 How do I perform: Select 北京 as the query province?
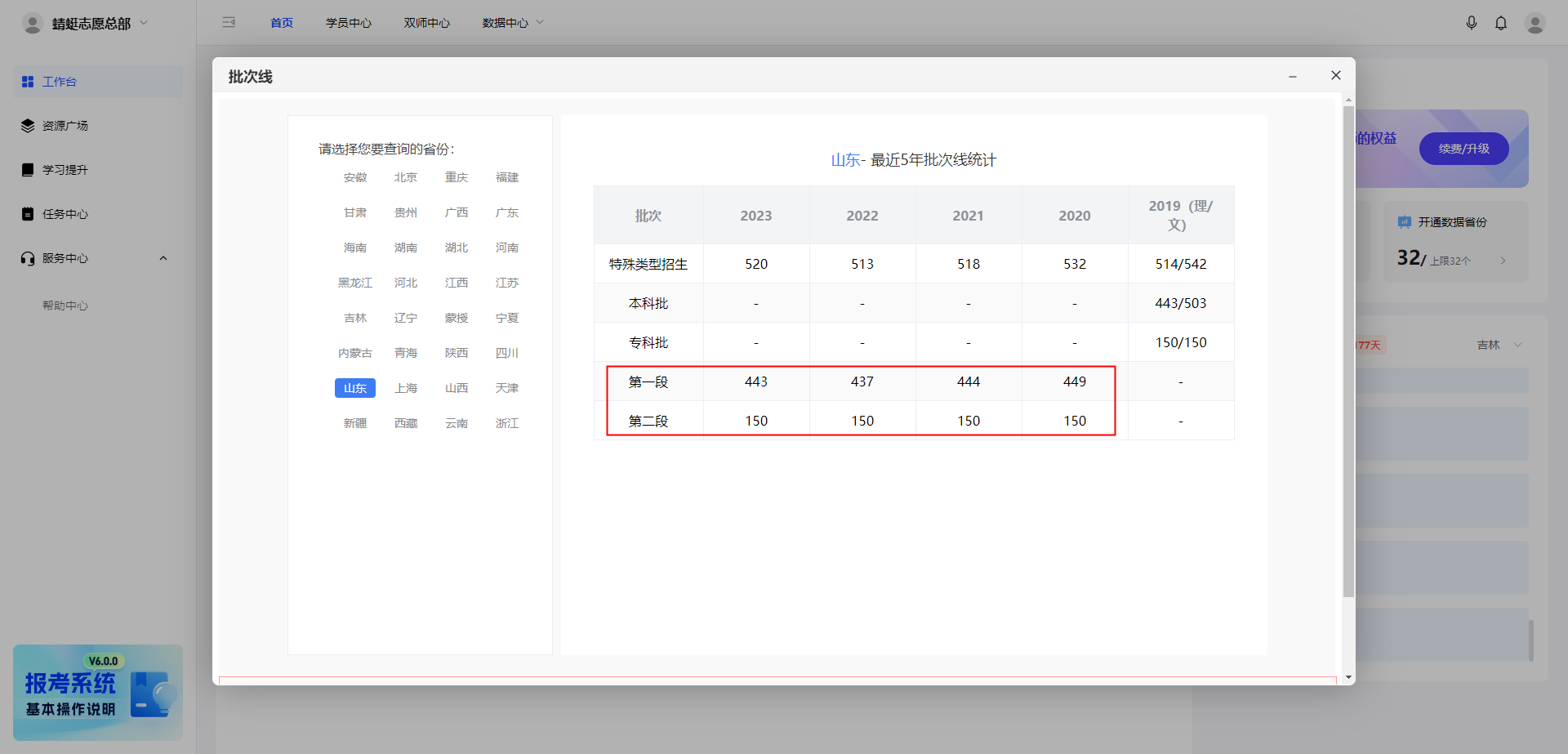406,176
